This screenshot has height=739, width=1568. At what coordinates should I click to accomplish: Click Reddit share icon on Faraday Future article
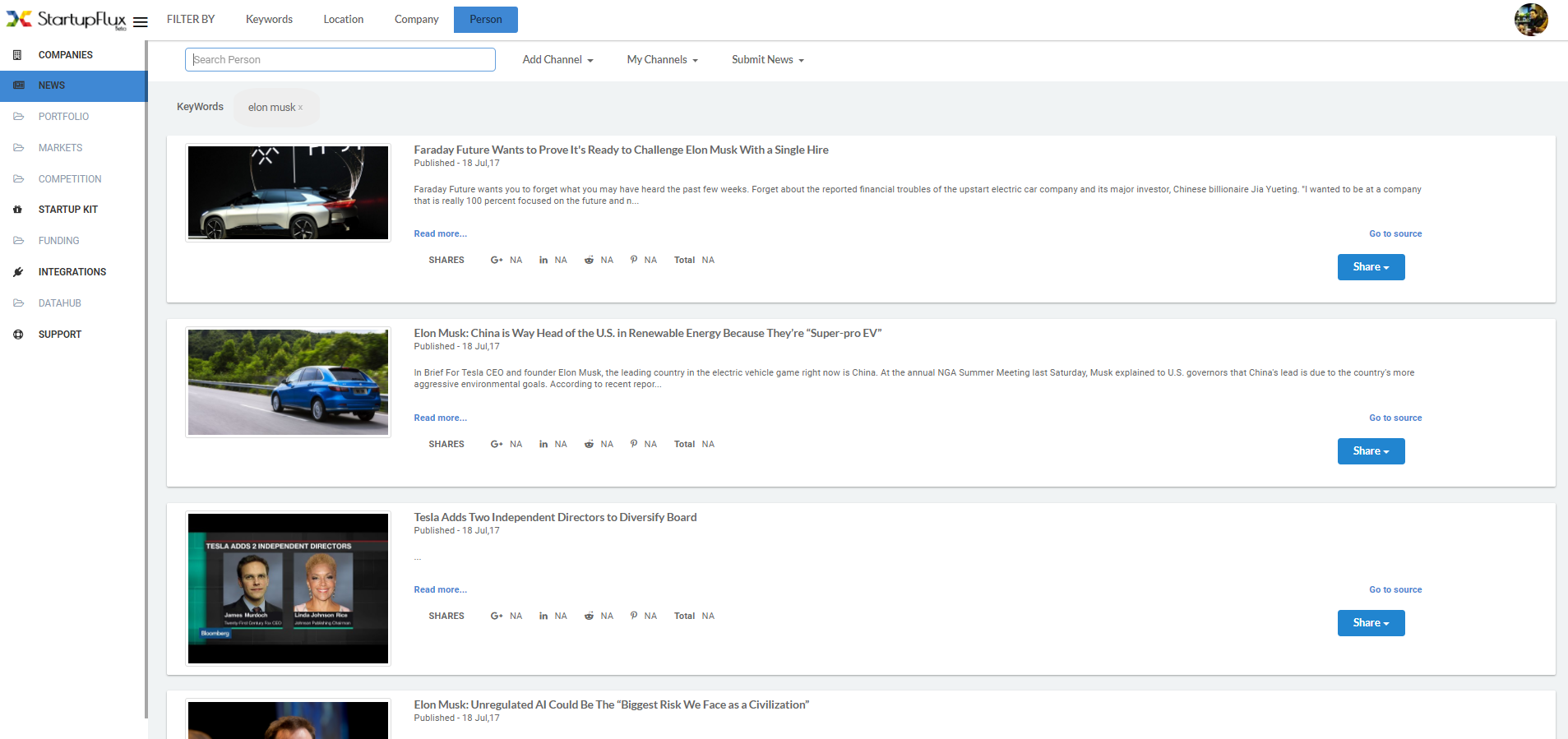(589, 260)
